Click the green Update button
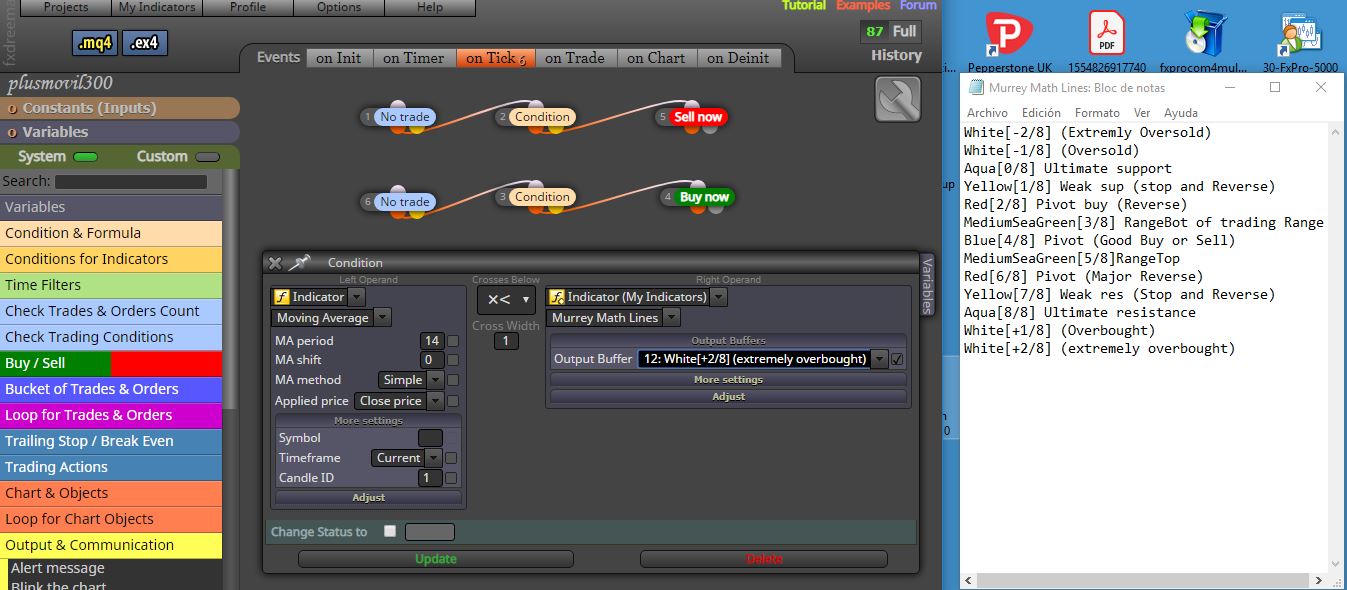Image resolution: width=1347 pixels, height=590 pixels. tap(436, 559)
